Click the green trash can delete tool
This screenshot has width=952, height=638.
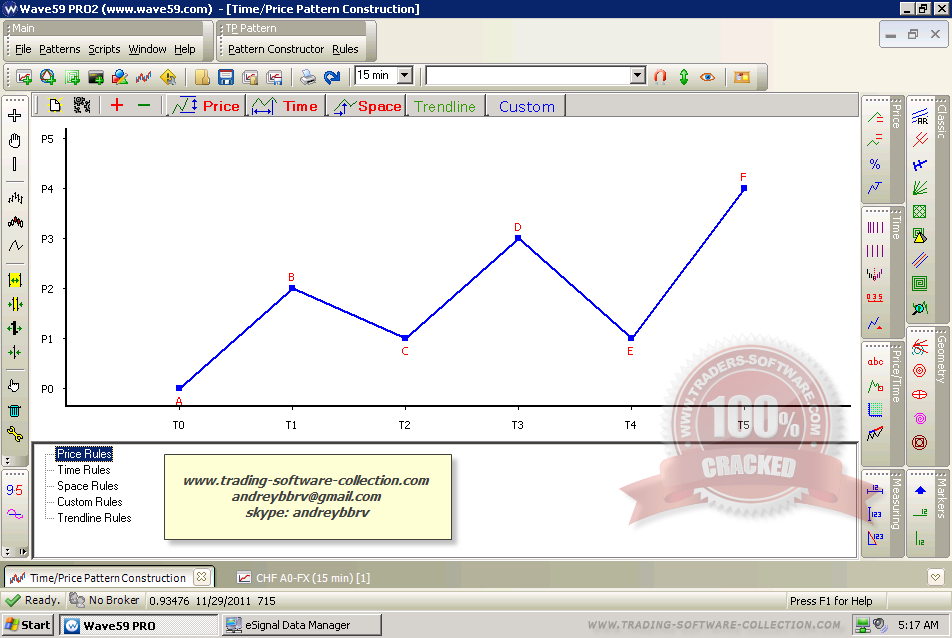click(x=14, y=410)
